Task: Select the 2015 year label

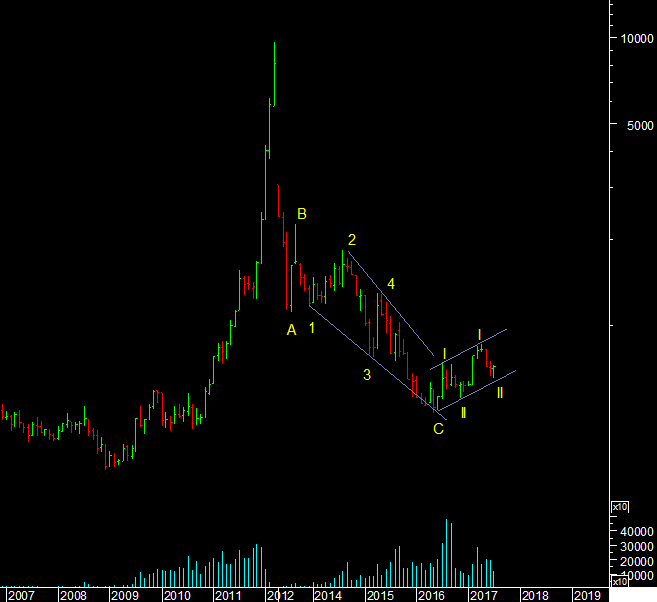Action: 380,595
